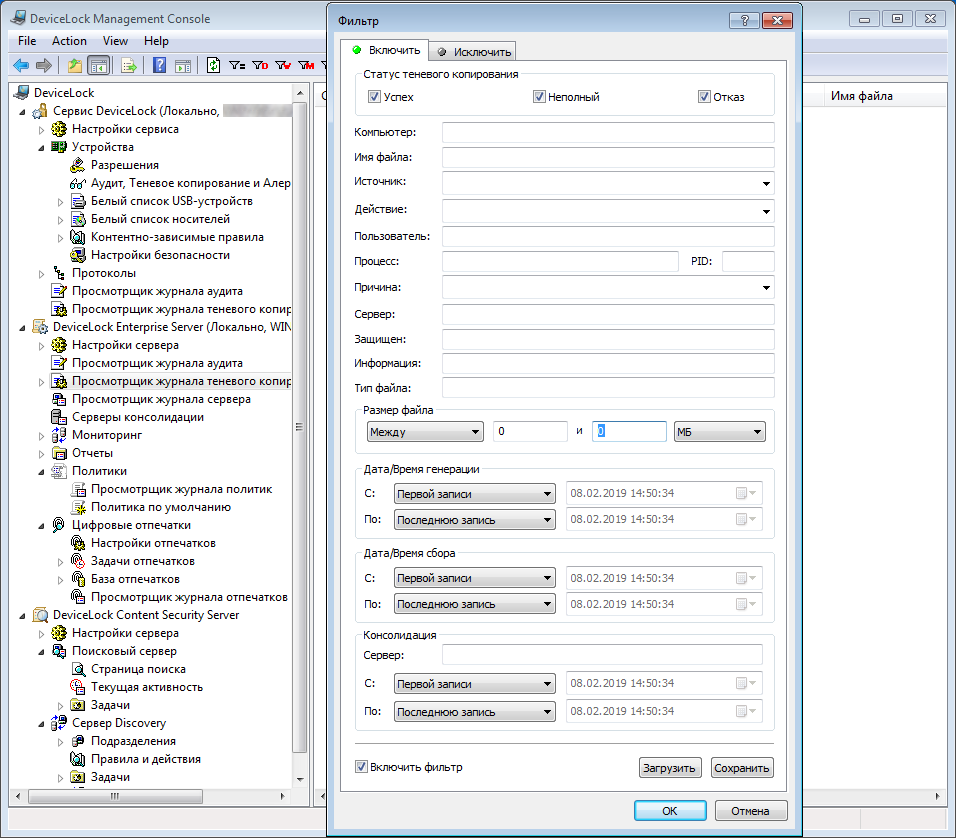Open the Причина dropdown
Screen dimensions: 956x838
pyautogui.click(x=766, y=287)
